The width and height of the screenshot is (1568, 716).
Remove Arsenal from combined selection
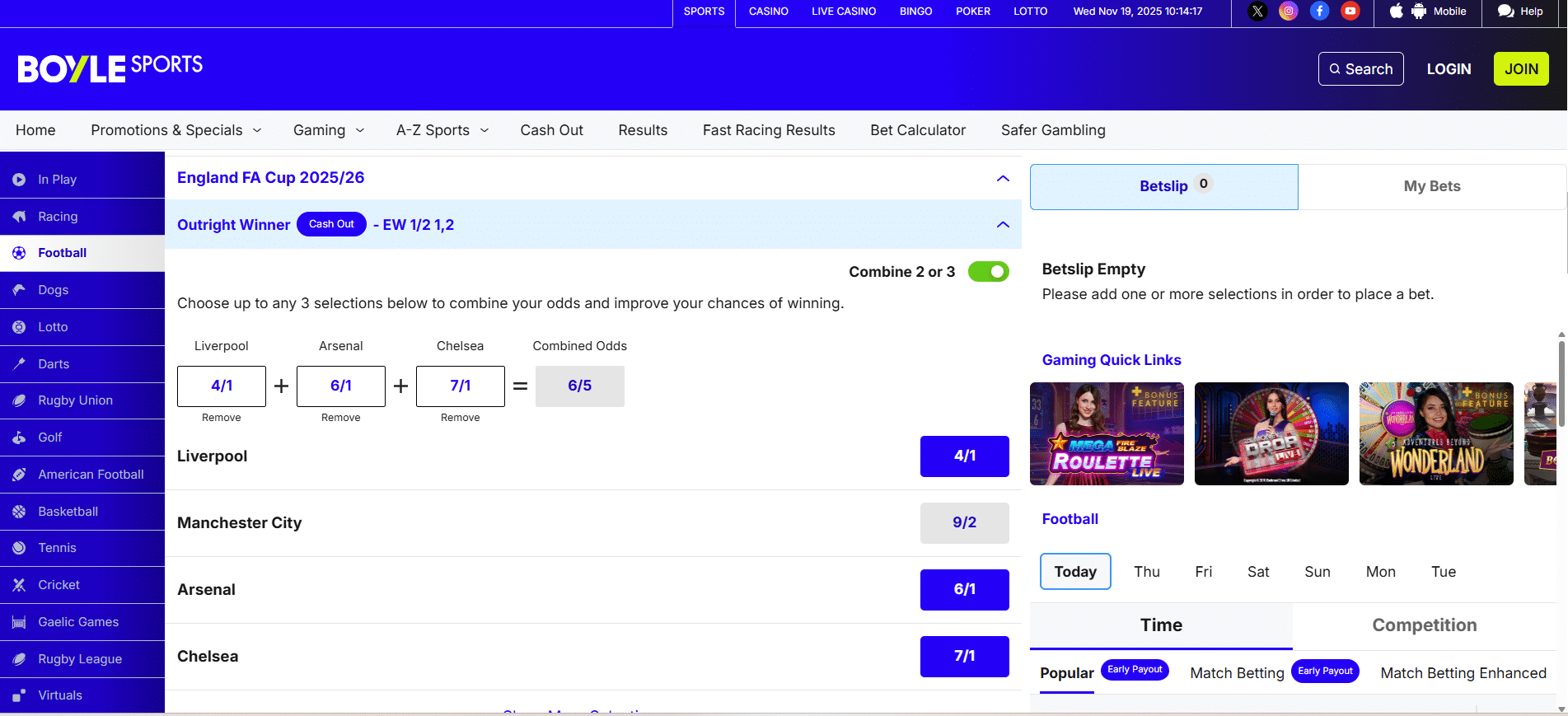click(x=341, y=418)
